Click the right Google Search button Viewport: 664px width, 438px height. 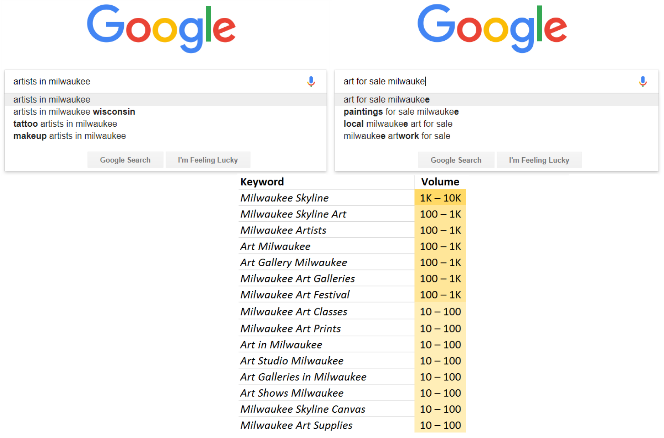coord(456,160)
